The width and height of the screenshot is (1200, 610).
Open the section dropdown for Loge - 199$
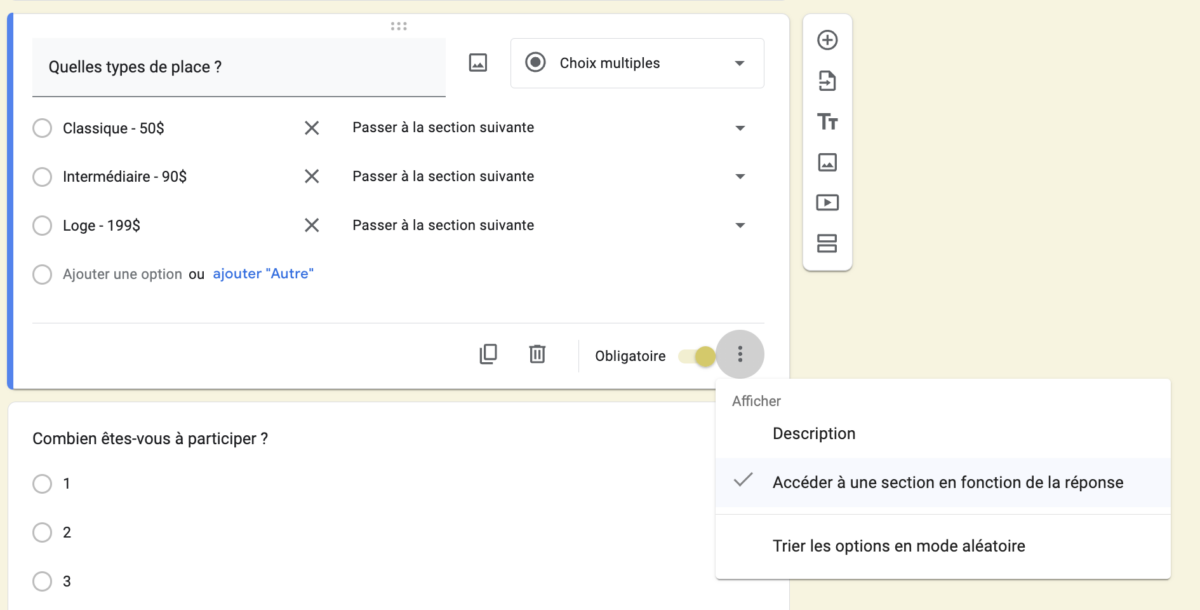pos(740,225)
